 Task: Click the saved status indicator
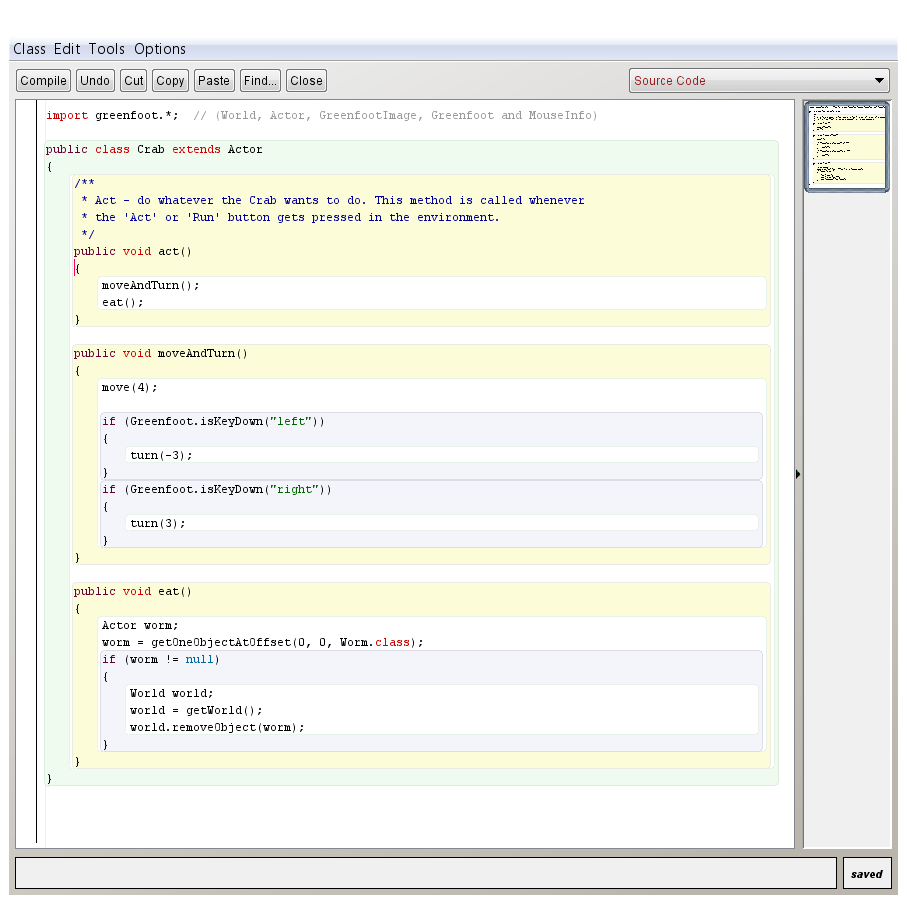tap(866, 873)
